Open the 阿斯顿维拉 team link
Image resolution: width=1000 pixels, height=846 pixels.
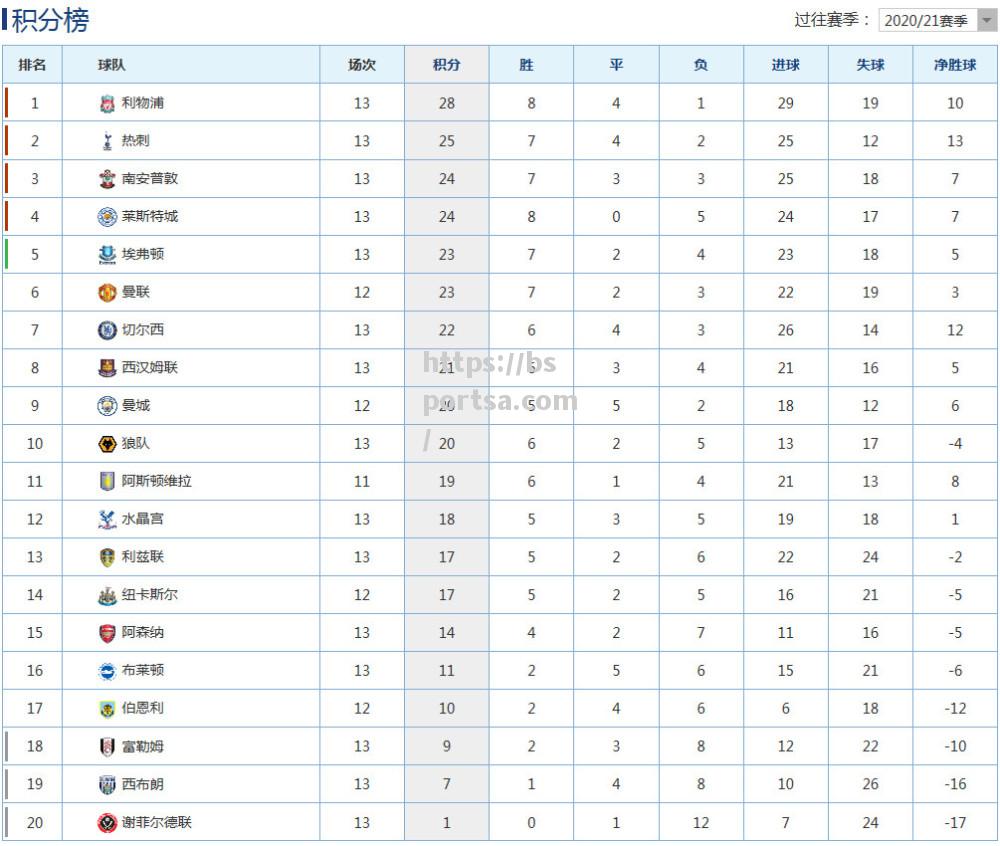157,481
